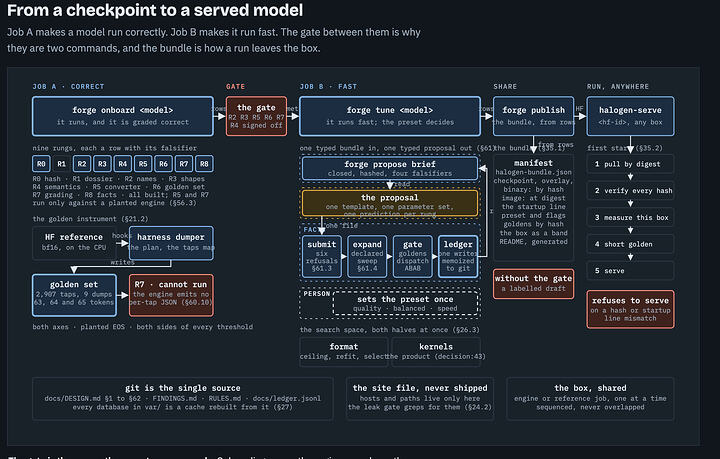Click the "RUN, ANYWHERE" section label
720x459 pixels.
click(618, 86)
